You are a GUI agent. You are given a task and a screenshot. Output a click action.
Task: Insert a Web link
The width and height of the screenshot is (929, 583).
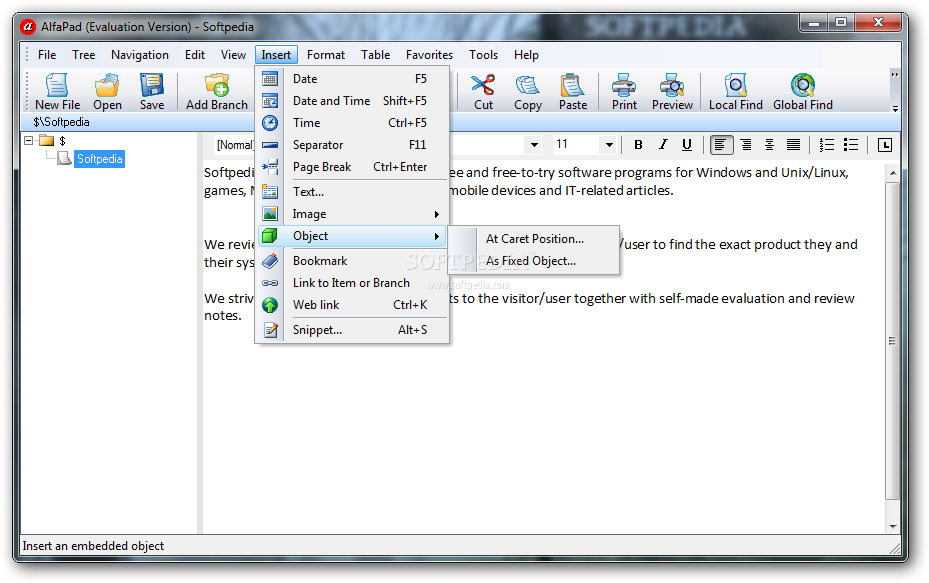click(353, 305)
